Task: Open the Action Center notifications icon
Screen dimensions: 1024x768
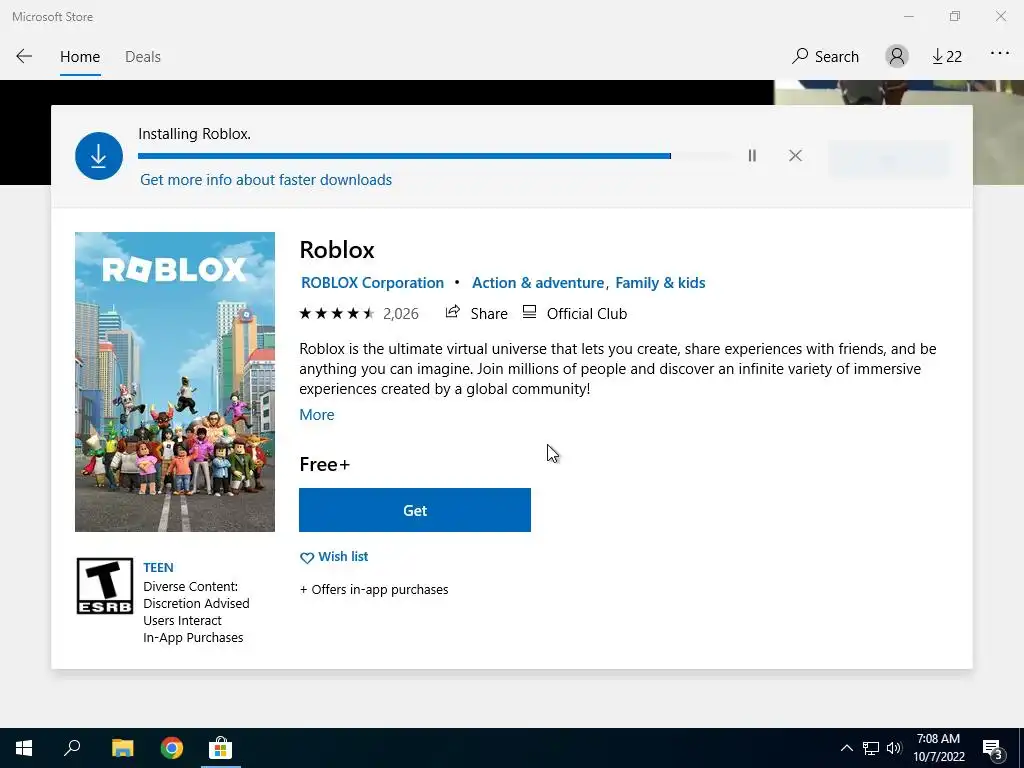Action: (993, 748)
